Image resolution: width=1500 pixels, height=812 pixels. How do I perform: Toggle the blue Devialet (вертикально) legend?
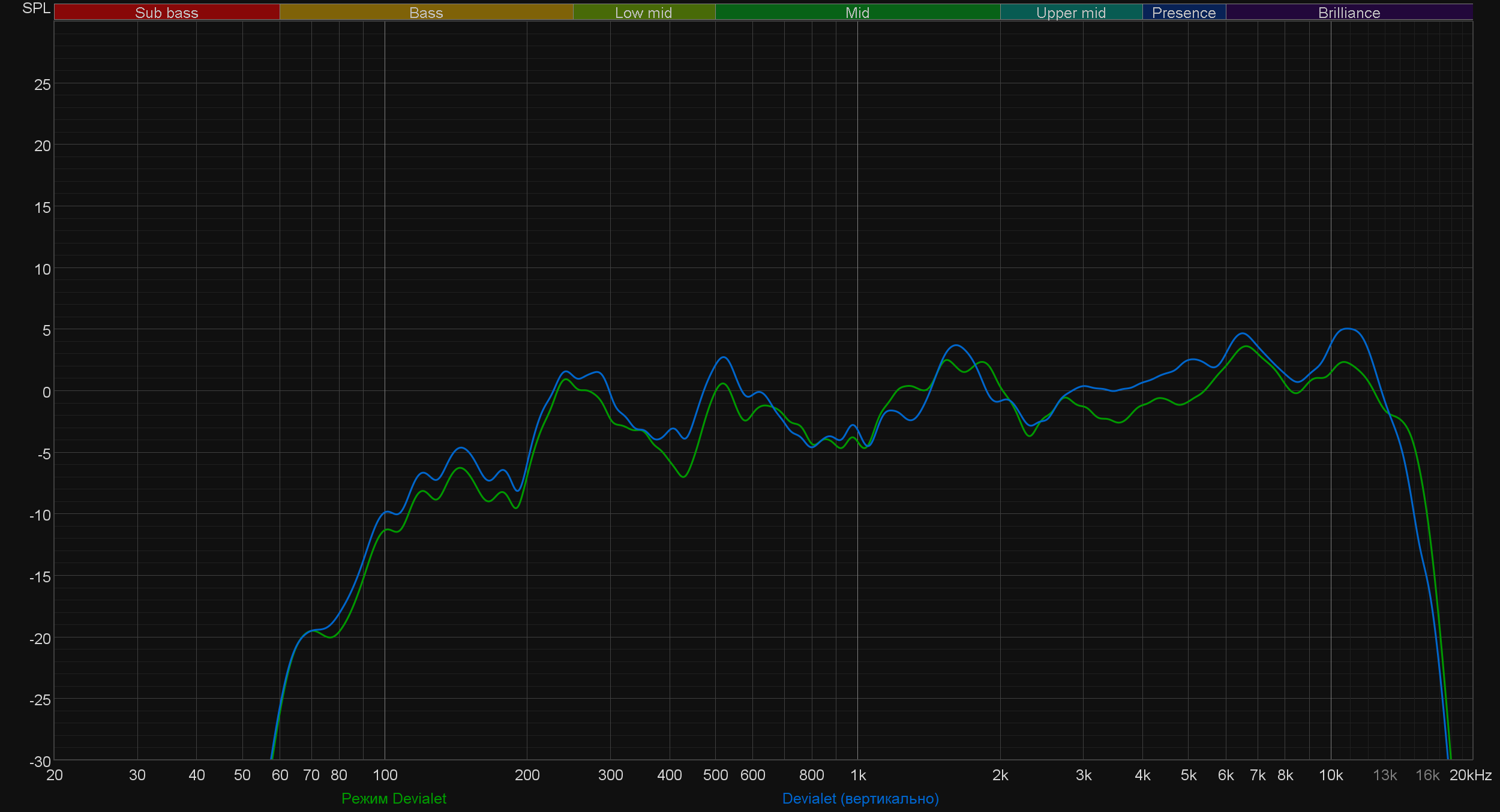860,798
